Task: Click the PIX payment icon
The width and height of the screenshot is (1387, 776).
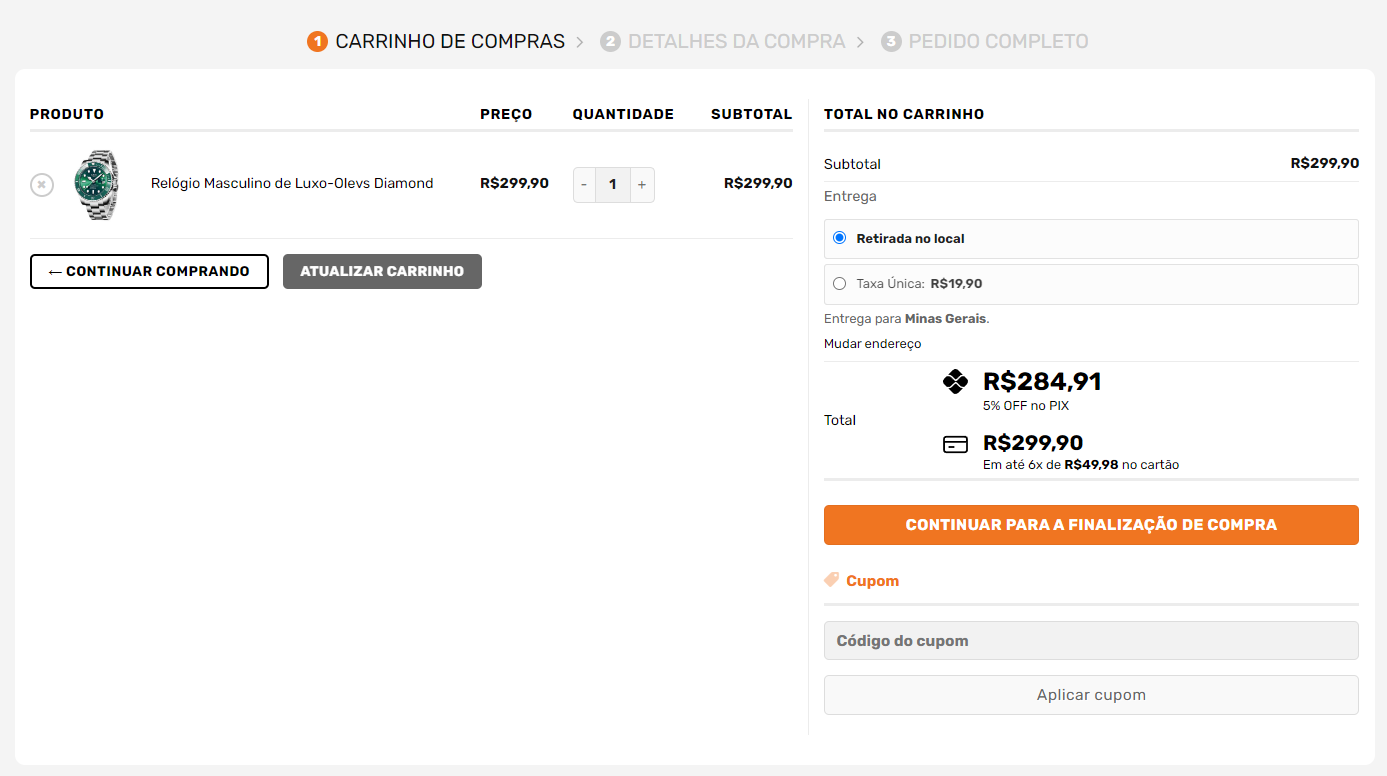Action: (x=957, y=381)
